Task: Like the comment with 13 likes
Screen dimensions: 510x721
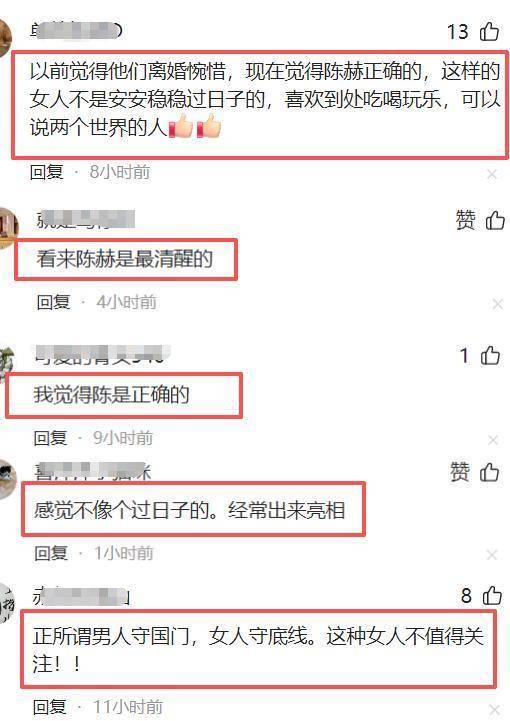Action: 489,32
